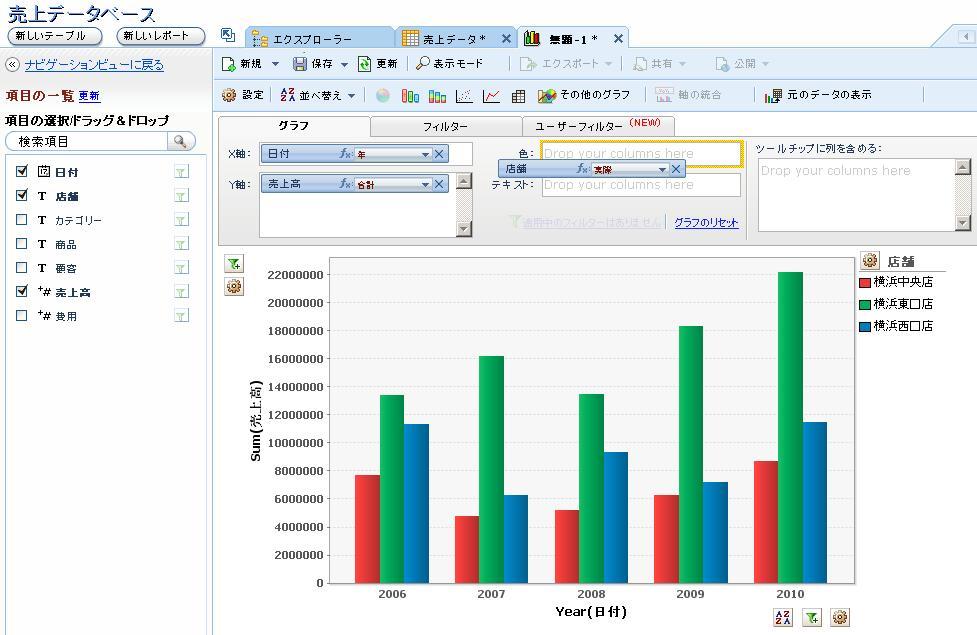The width and height of the screenshot is (977, 635).
Task: Open the 合計 aggregation dropdown for 売上高
Action: 425,185
